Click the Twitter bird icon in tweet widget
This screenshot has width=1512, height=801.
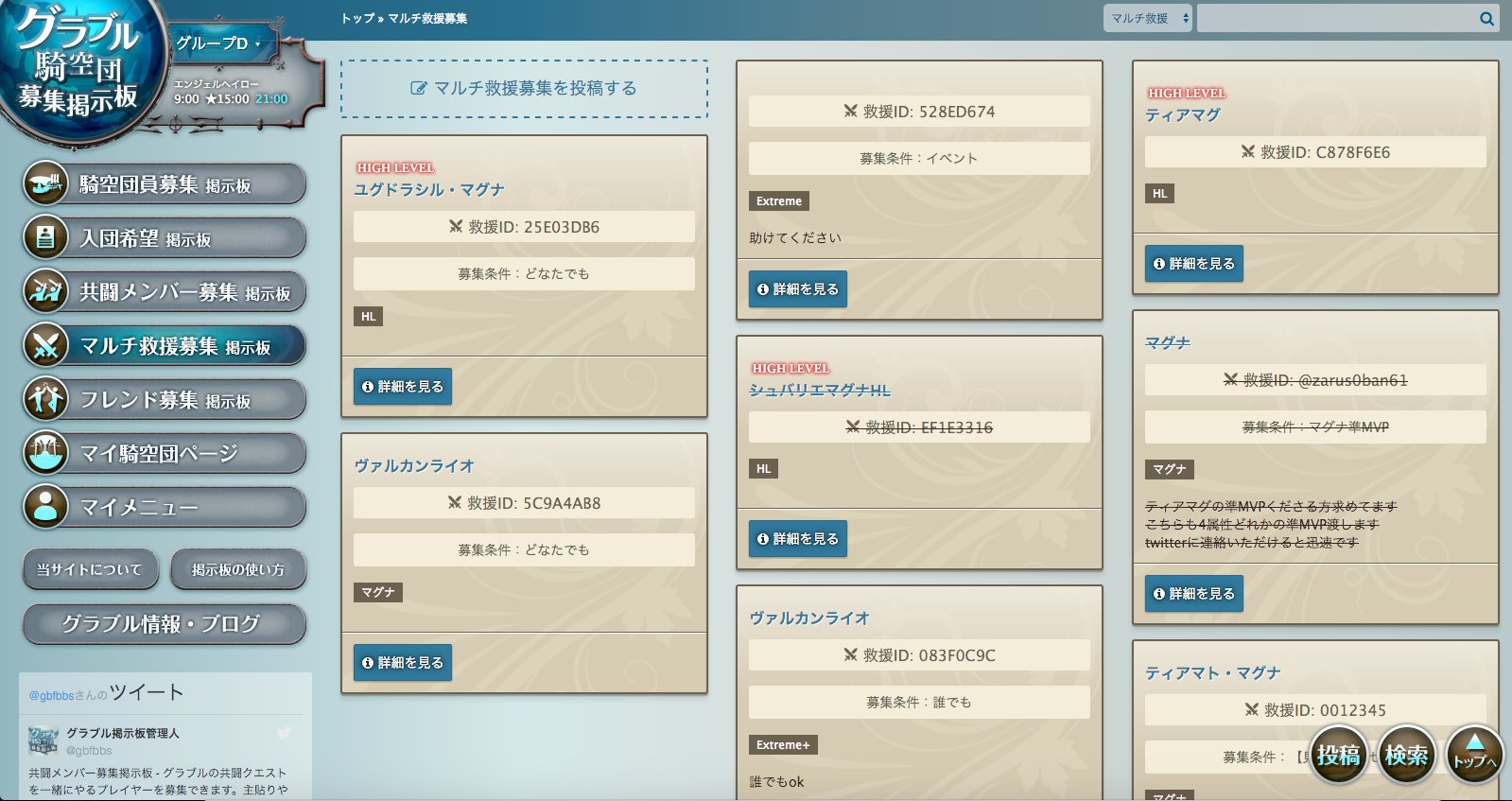(285, 733)
